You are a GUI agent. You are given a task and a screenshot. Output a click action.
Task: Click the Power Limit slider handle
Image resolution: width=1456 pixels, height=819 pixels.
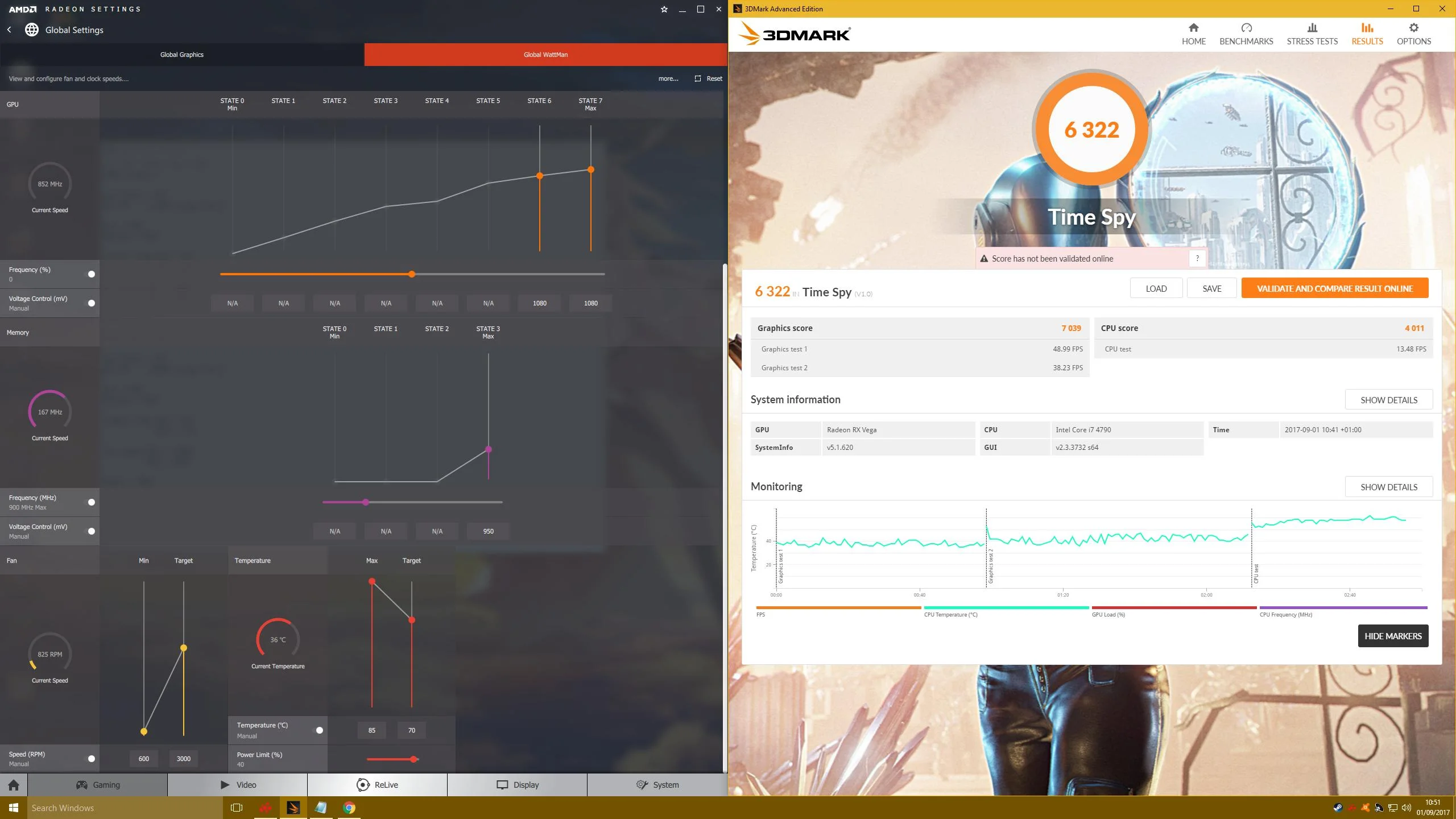click(x=414, y=759)
